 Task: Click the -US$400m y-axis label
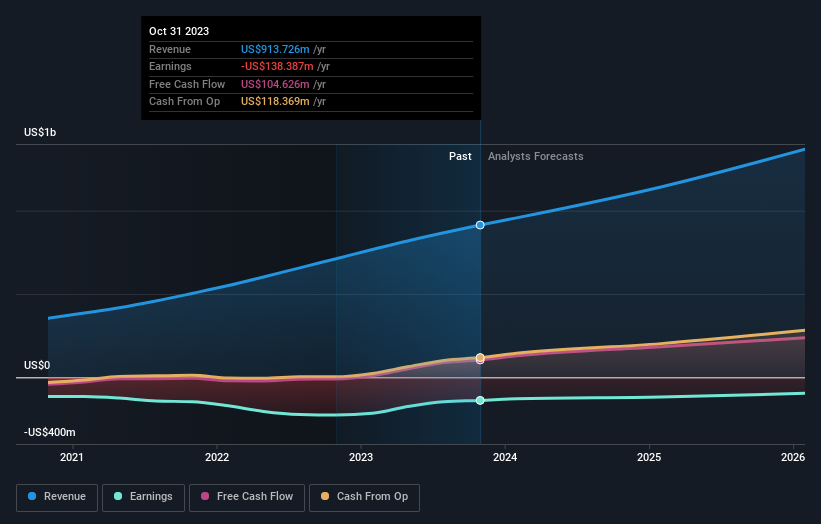click(x=50, y=432)
